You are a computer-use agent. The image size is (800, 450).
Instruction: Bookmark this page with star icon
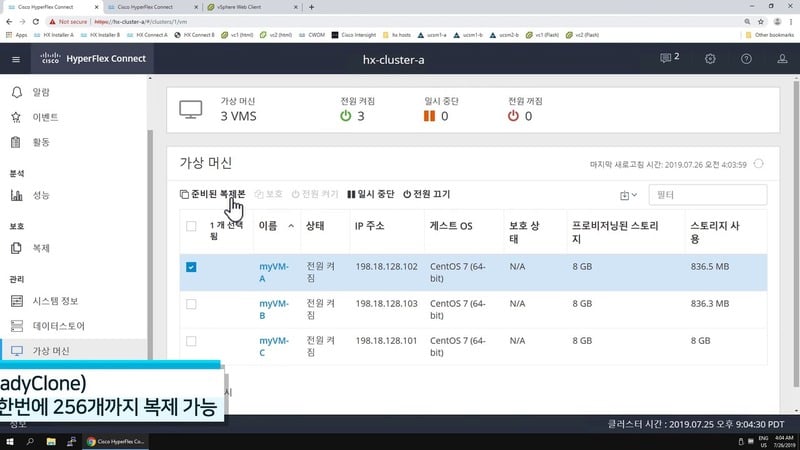tap(761, 21)
